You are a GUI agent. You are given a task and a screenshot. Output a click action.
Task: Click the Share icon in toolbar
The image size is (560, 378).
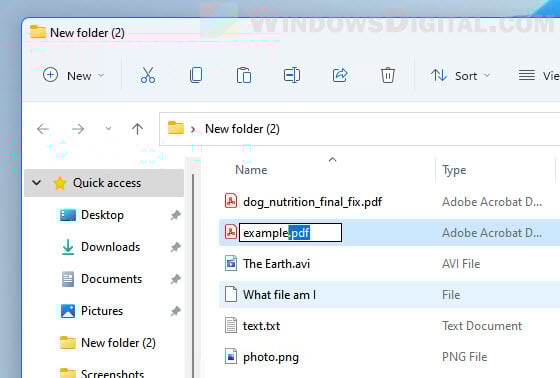point(340,75)
